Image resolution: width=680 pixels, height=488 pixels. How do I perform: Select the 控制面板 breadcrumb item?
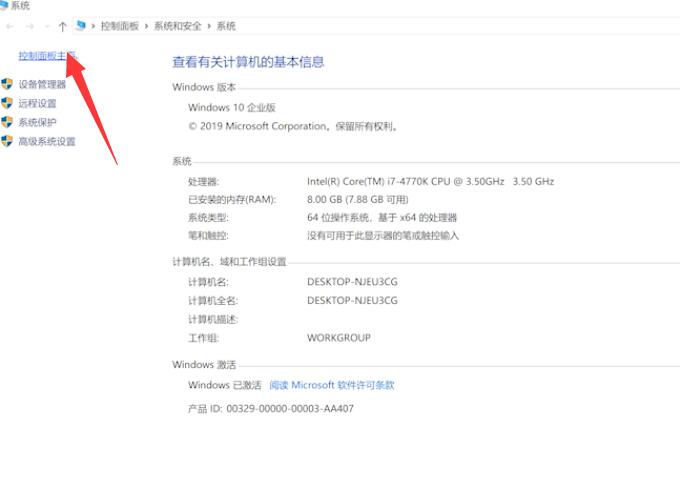[x=119, y=26]
